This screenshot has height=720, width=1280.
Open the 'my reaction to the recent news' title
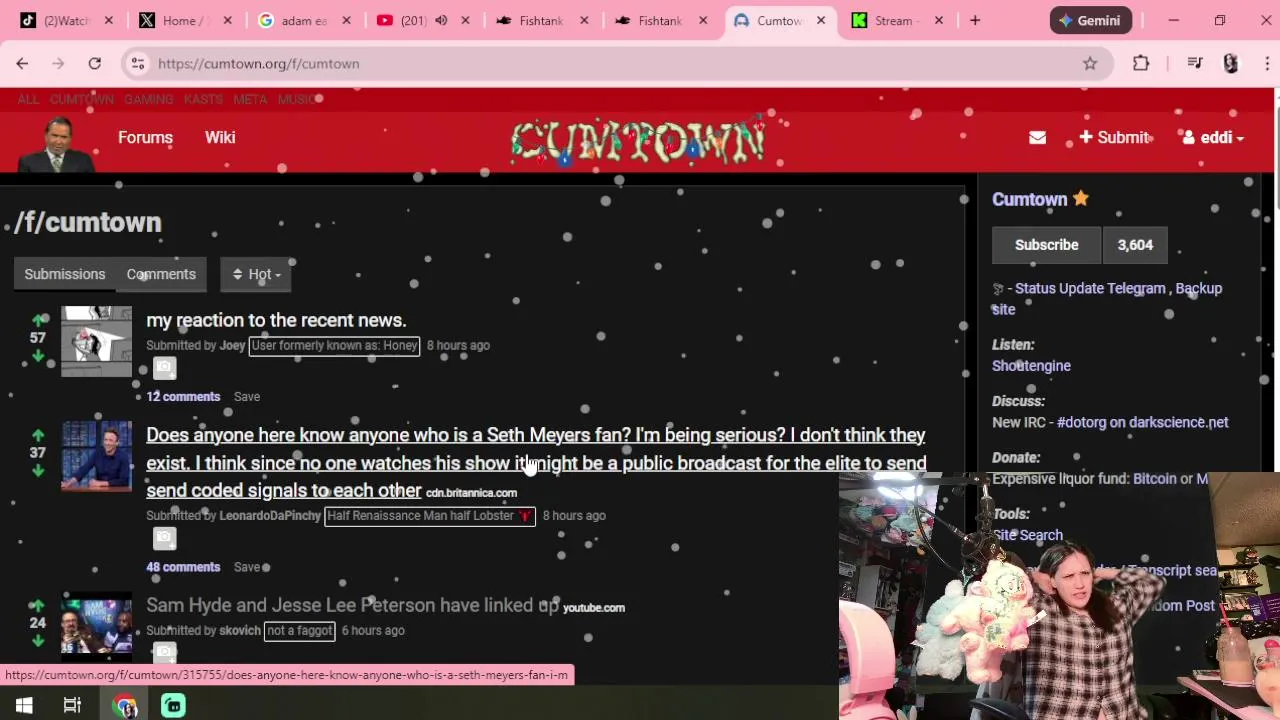[276, 320]
